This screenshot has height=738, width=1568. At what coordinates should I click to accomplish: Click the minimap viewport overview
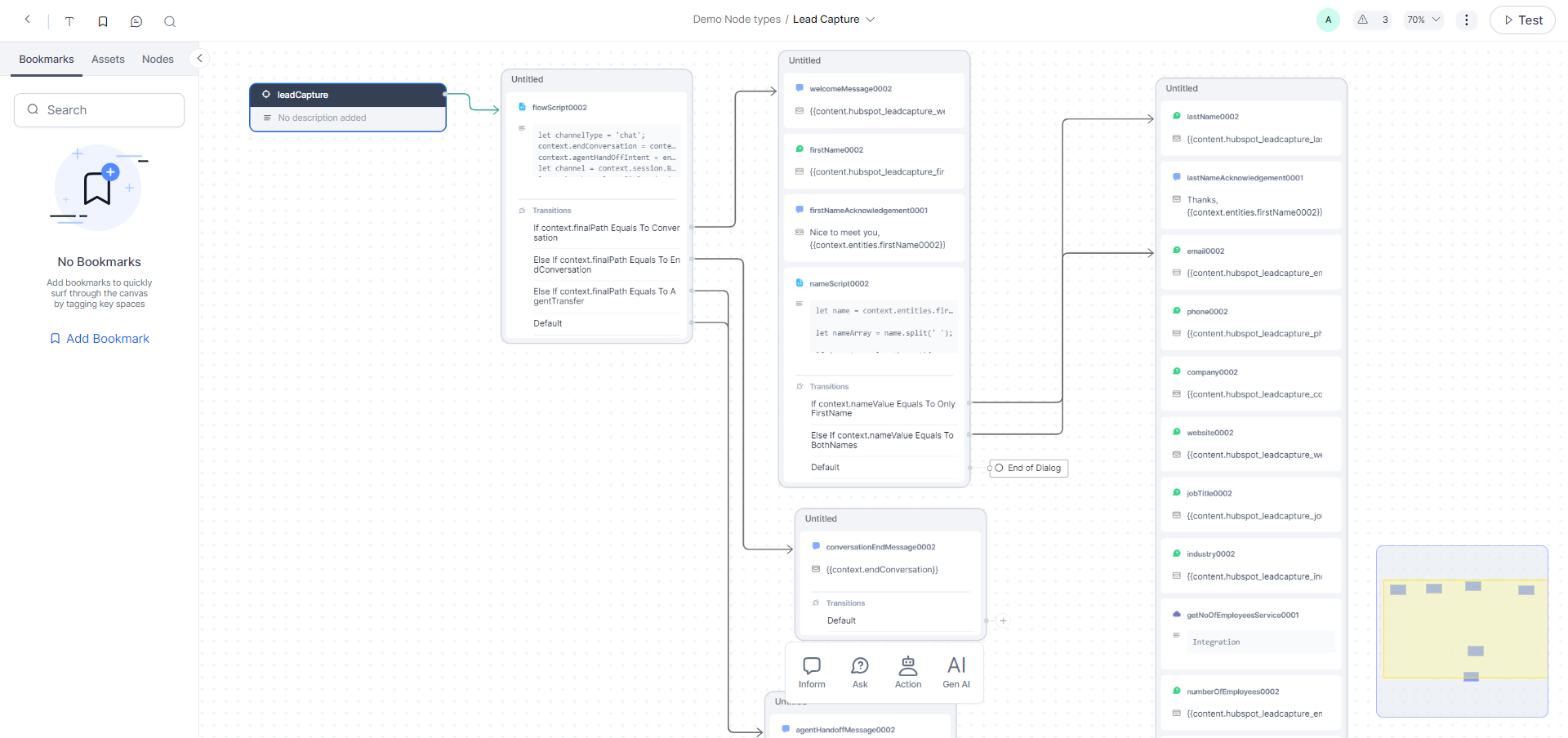1462,631
